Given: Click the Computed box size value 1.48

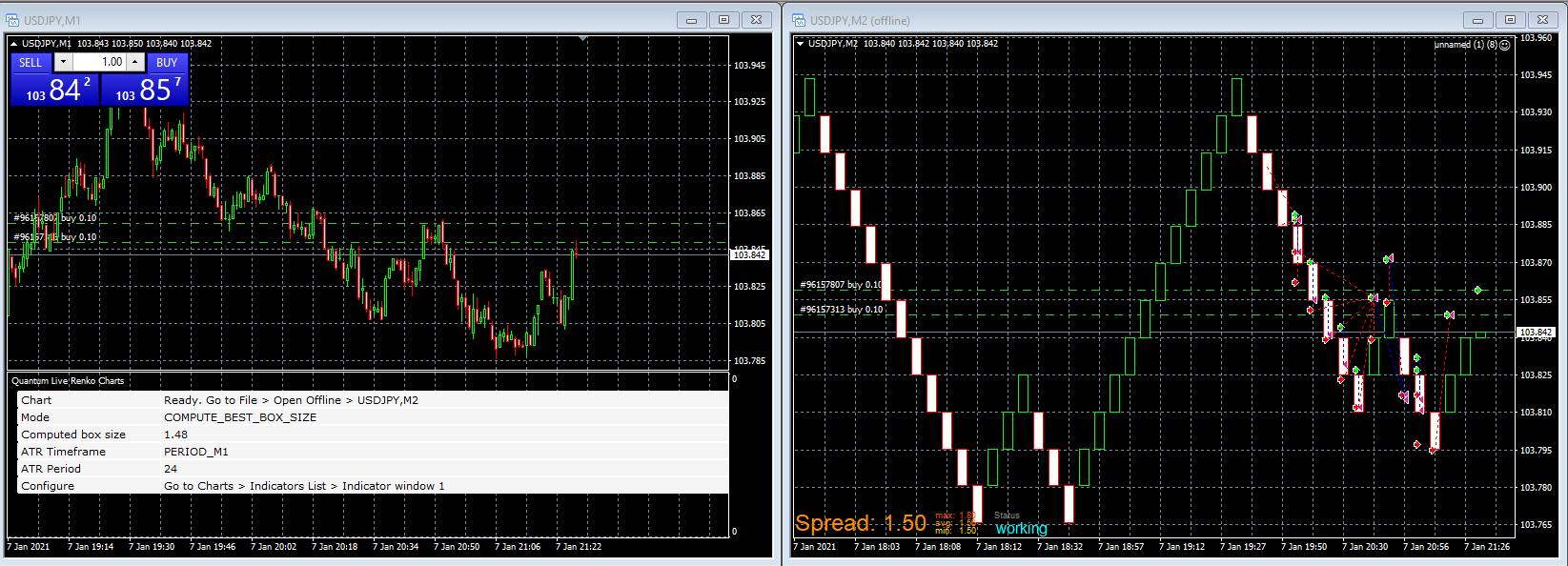Looking at the screenshot, I should click(175, 435).
